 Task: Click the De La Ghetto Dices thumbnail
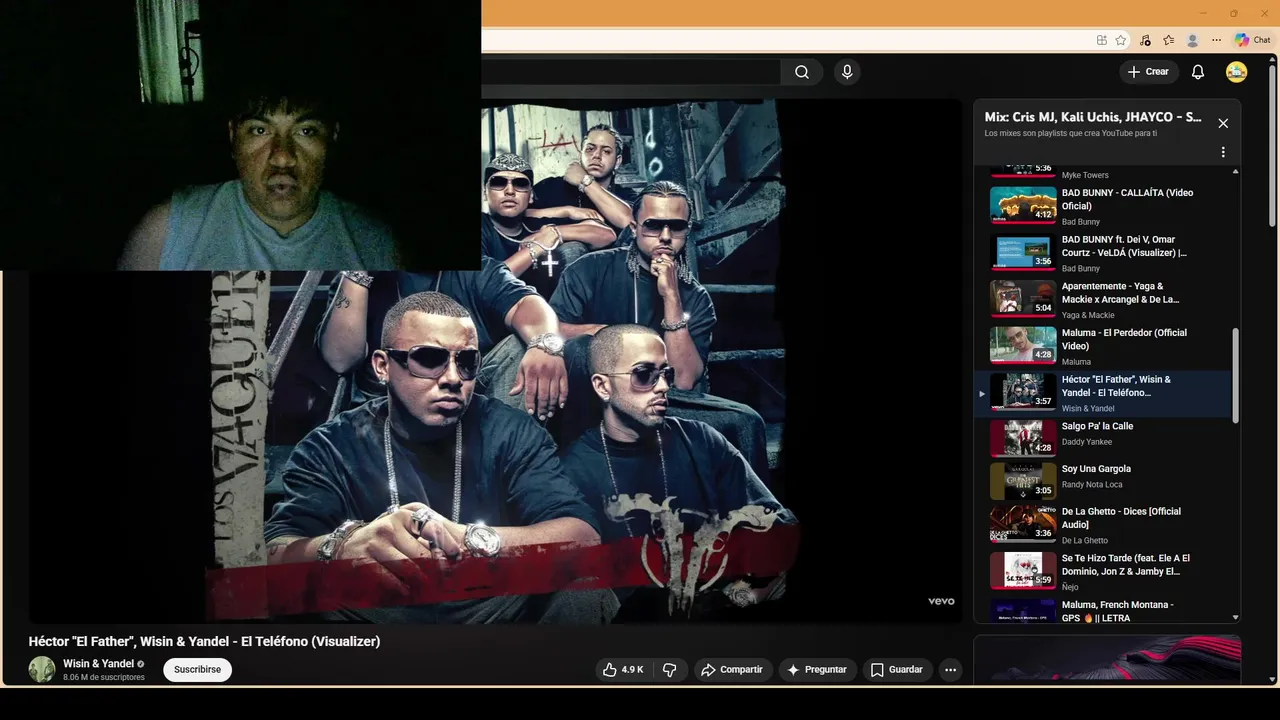pos(1023,524)
